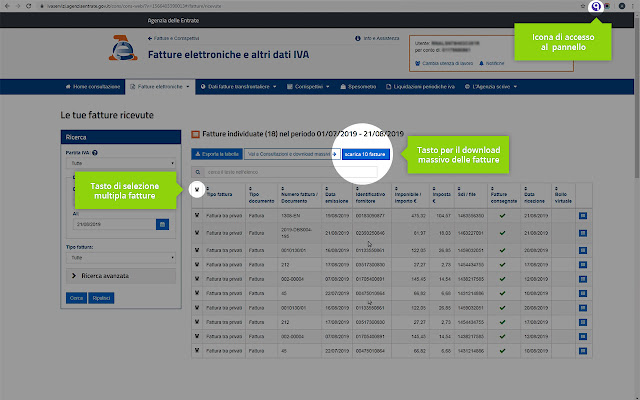Click the Agenzia delle Entrate logo
Viewport: 640px width, 400px height.
[123, 48]
